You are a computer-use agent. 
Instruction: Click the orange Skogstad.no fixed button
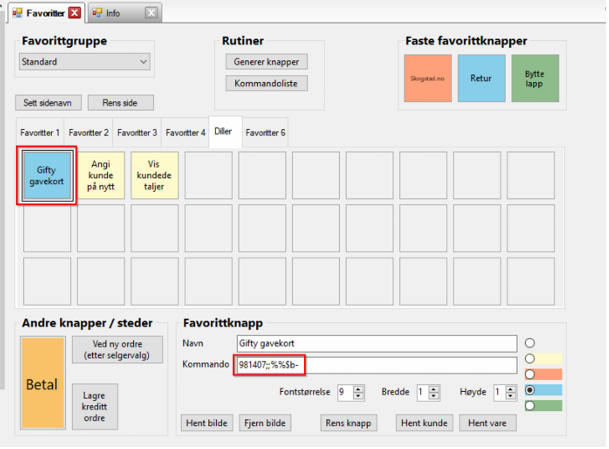[428, 78]
